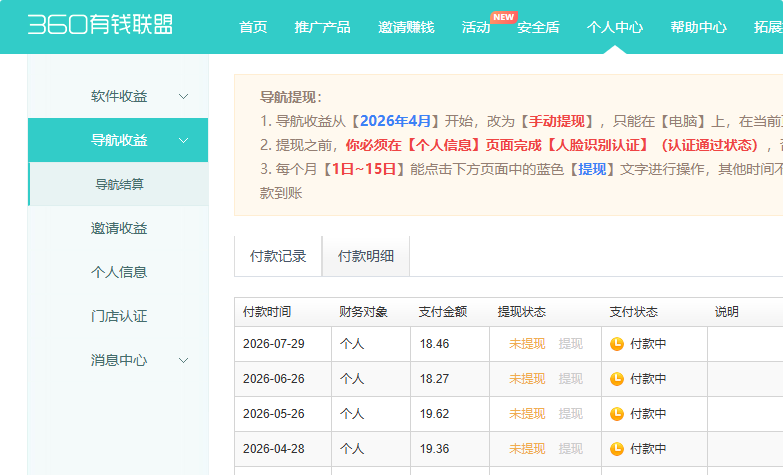Click the amount 18.46
The image size is (783, 475).
(x=434, y=344)
